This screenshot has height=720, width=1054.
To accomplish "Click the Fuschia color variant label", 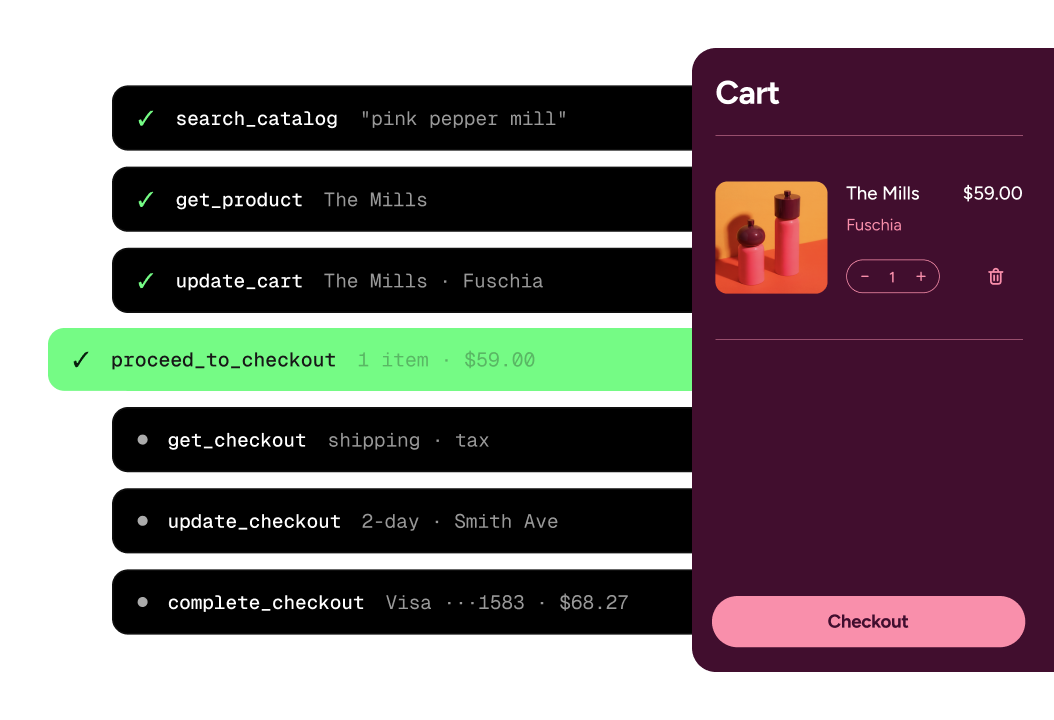I will point(874,225).
